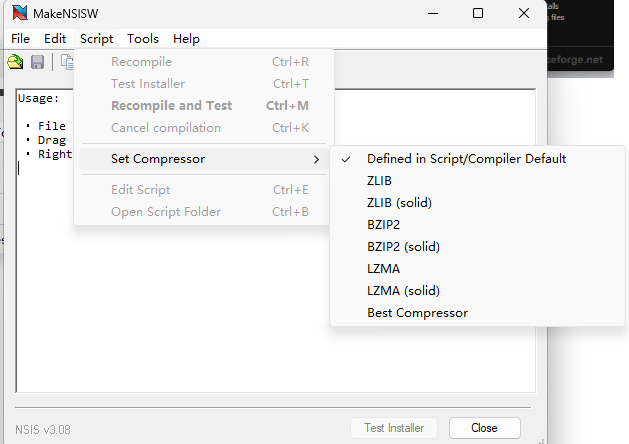The height and width of the screenshot is (444, 629).
Task: Select Cancel compilation menu entry
Action: point(204,128)
